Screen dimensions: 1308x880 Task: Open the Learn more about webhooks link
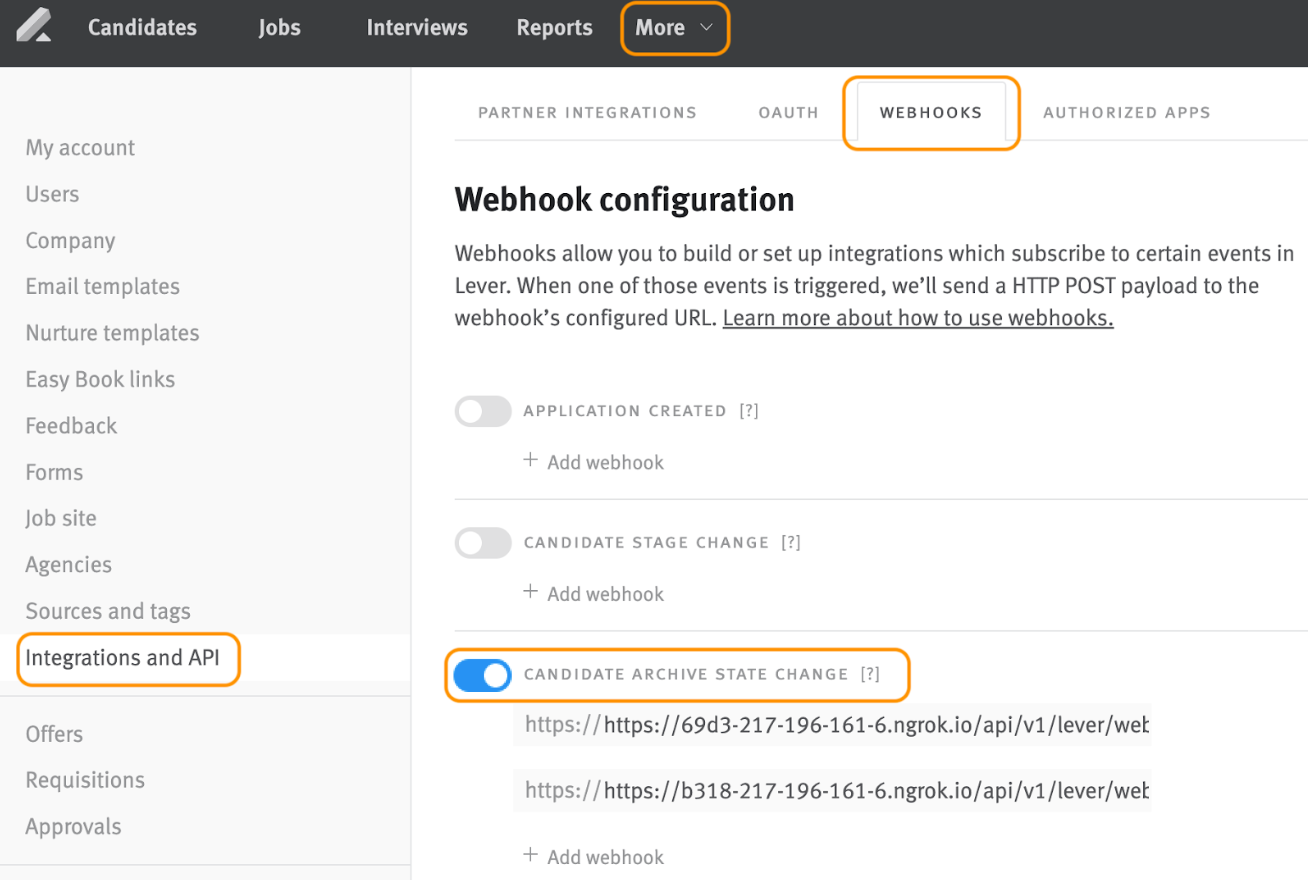[x=918, y=318]
